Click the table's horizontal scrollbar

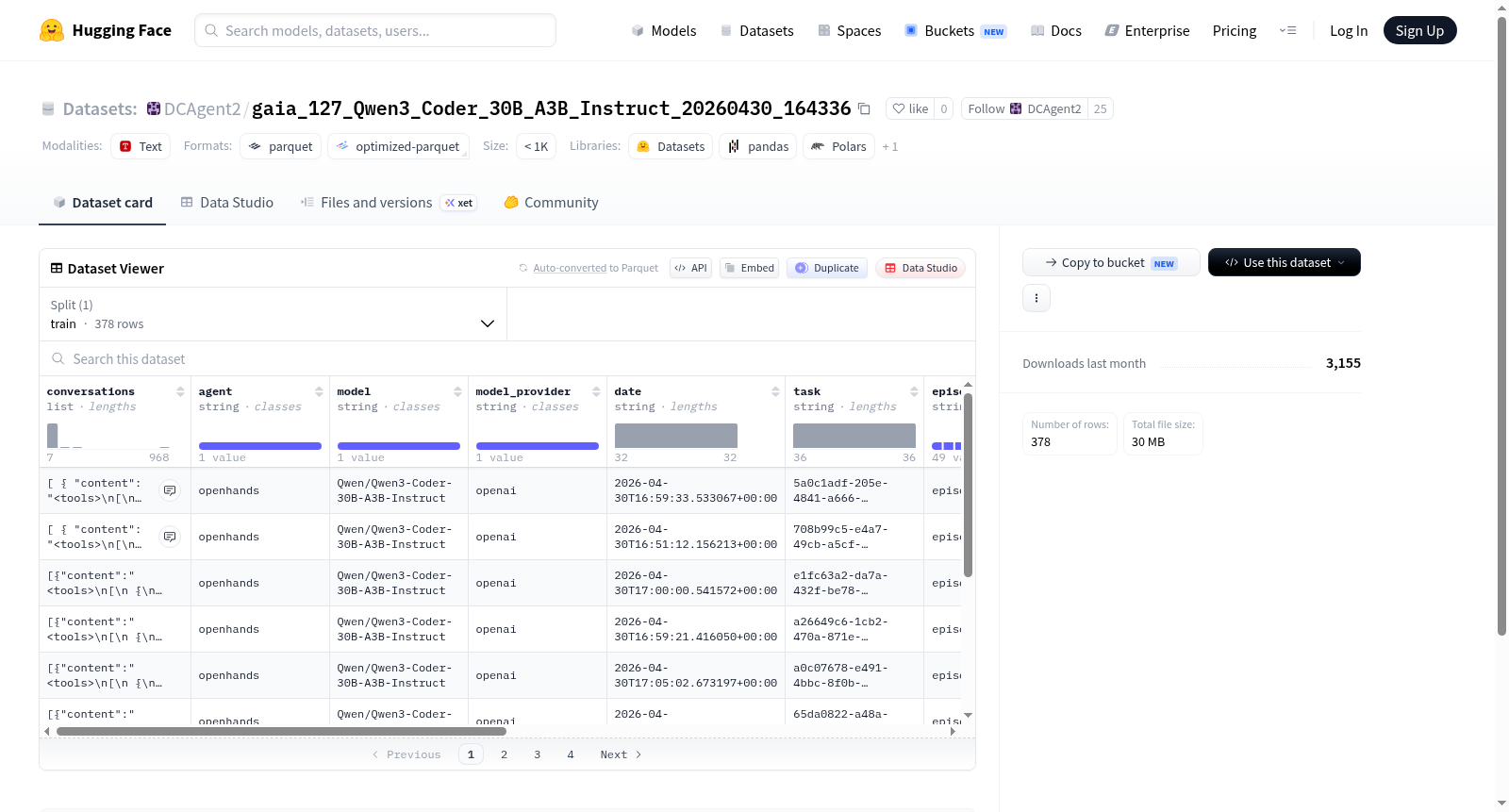pos(281,731)
